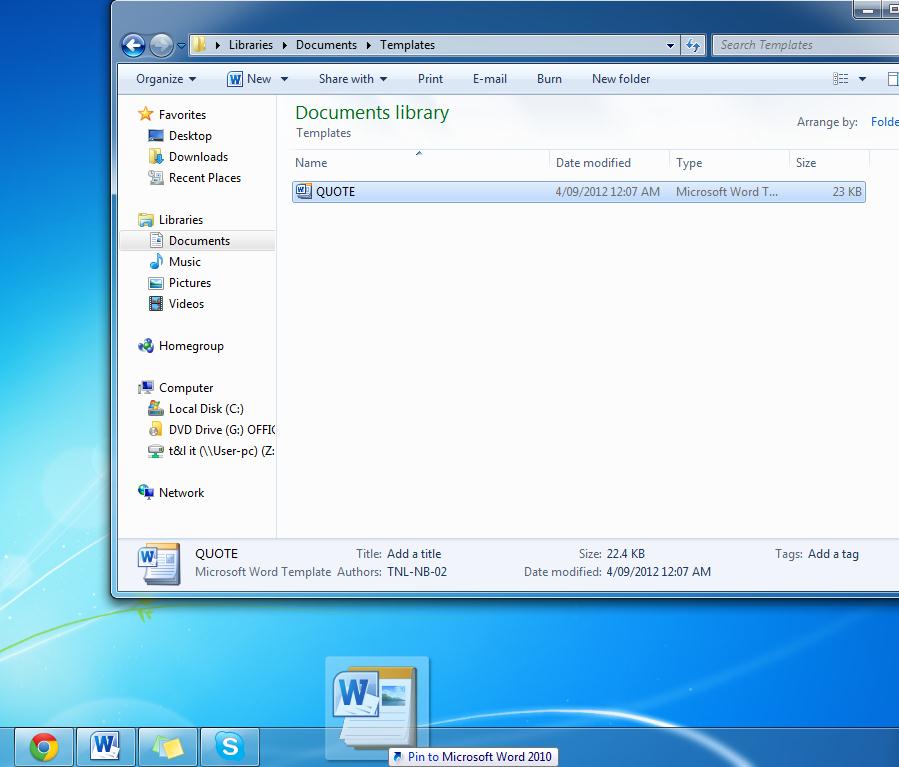Open the view options dropdown arrow
The image size is (899, 767).
(x=862, y=79)
